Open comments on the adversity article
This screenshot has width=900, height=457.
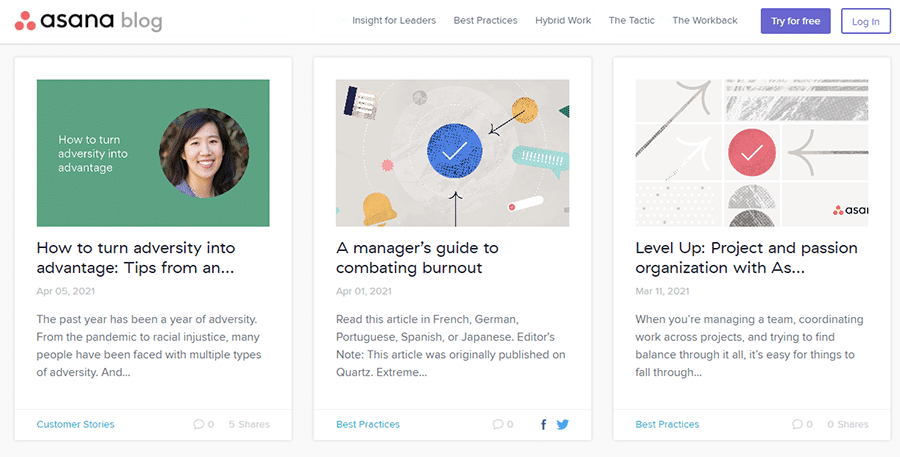[x=204, y=424]
